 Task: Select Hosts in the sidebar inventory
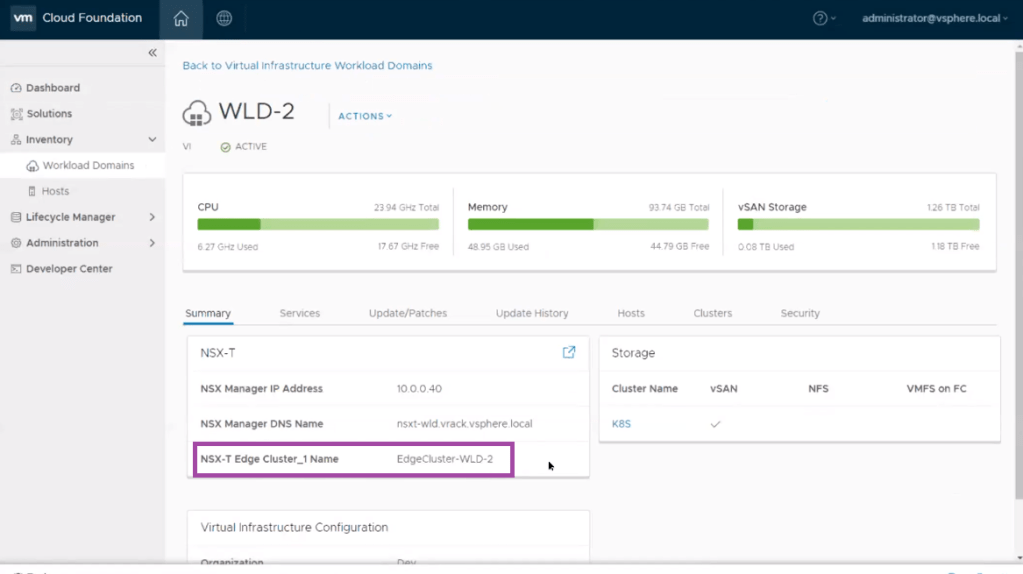(x=55, y=191)
